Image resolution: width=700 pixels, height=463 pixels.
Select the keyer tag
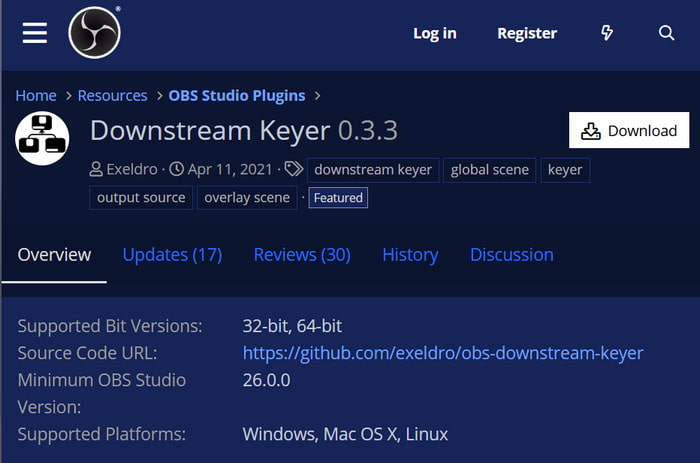coord(565,170)
